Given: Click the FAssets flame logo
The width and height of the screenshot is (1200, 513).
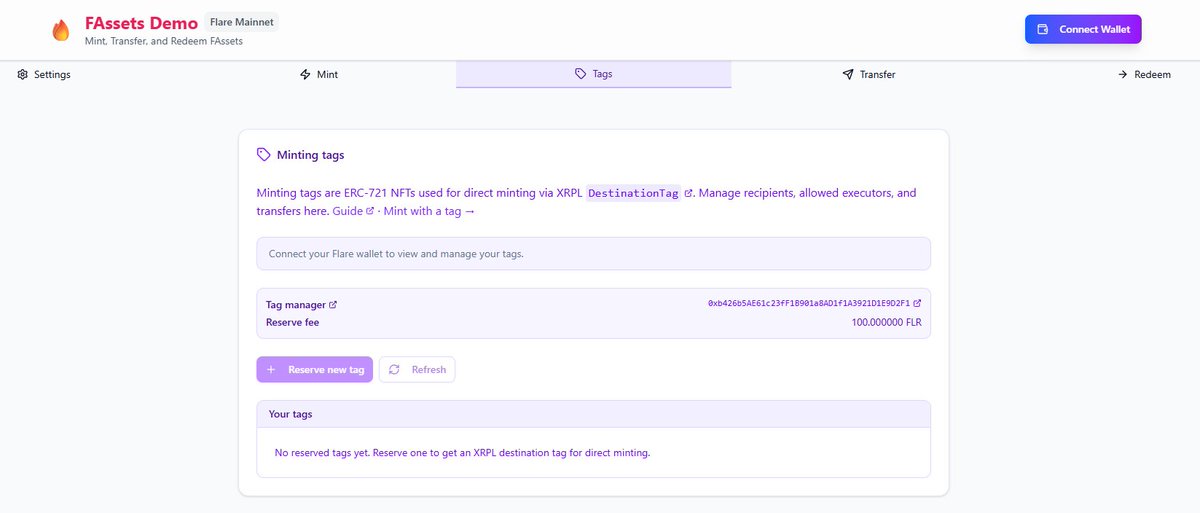Looking at the screenshot, I should pyautogui.click(x=61, y=30).
